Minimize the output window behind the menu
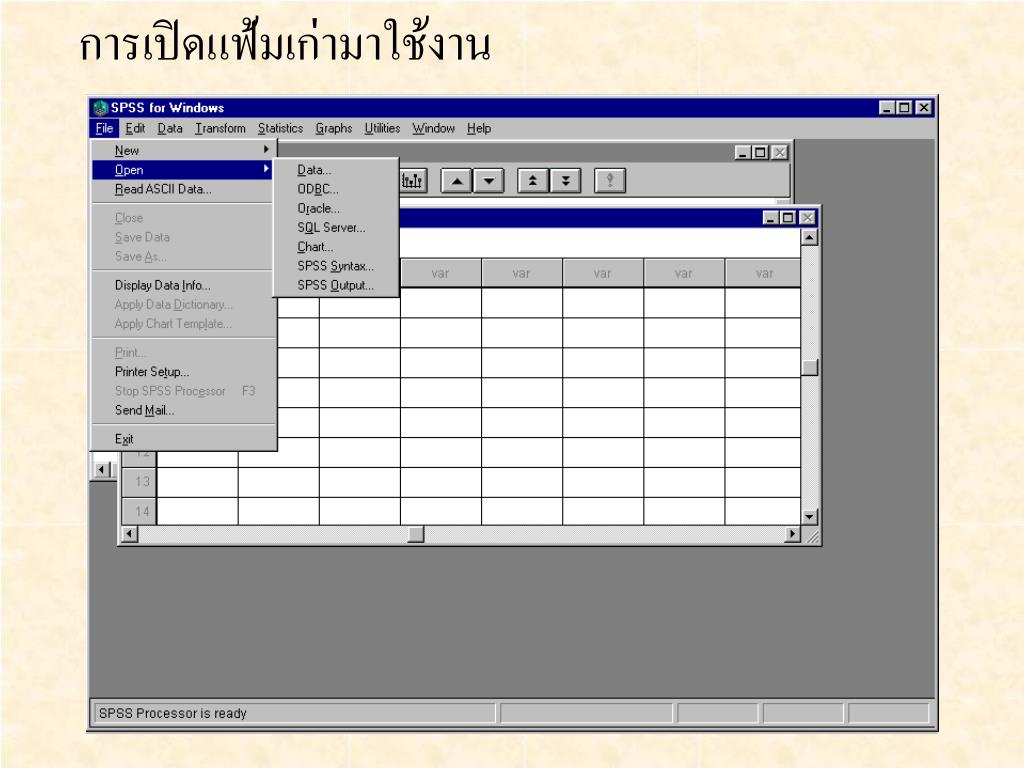 (x=743, y=153)
